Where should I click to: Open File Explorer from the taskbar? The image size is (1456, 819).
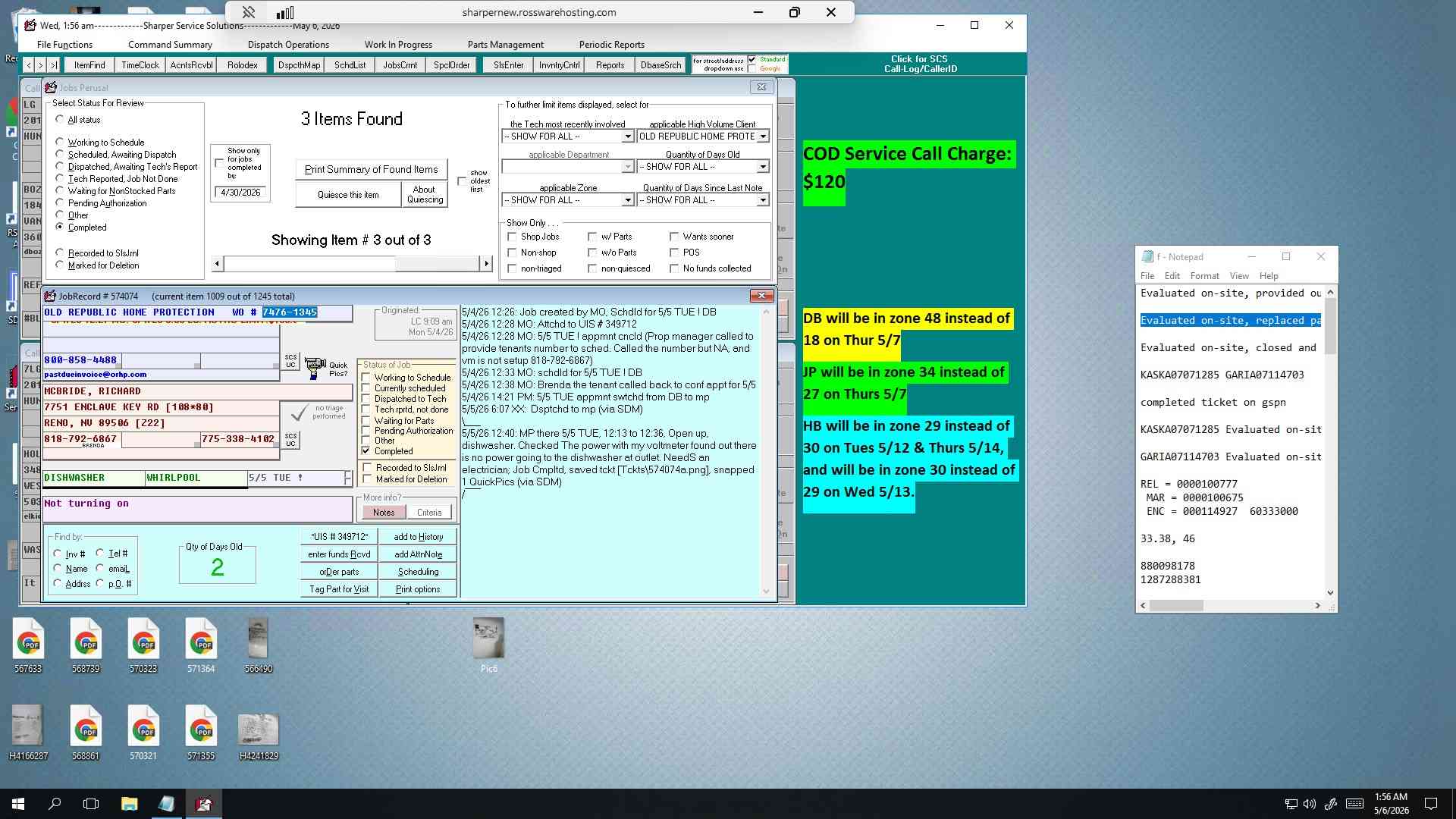129,804
